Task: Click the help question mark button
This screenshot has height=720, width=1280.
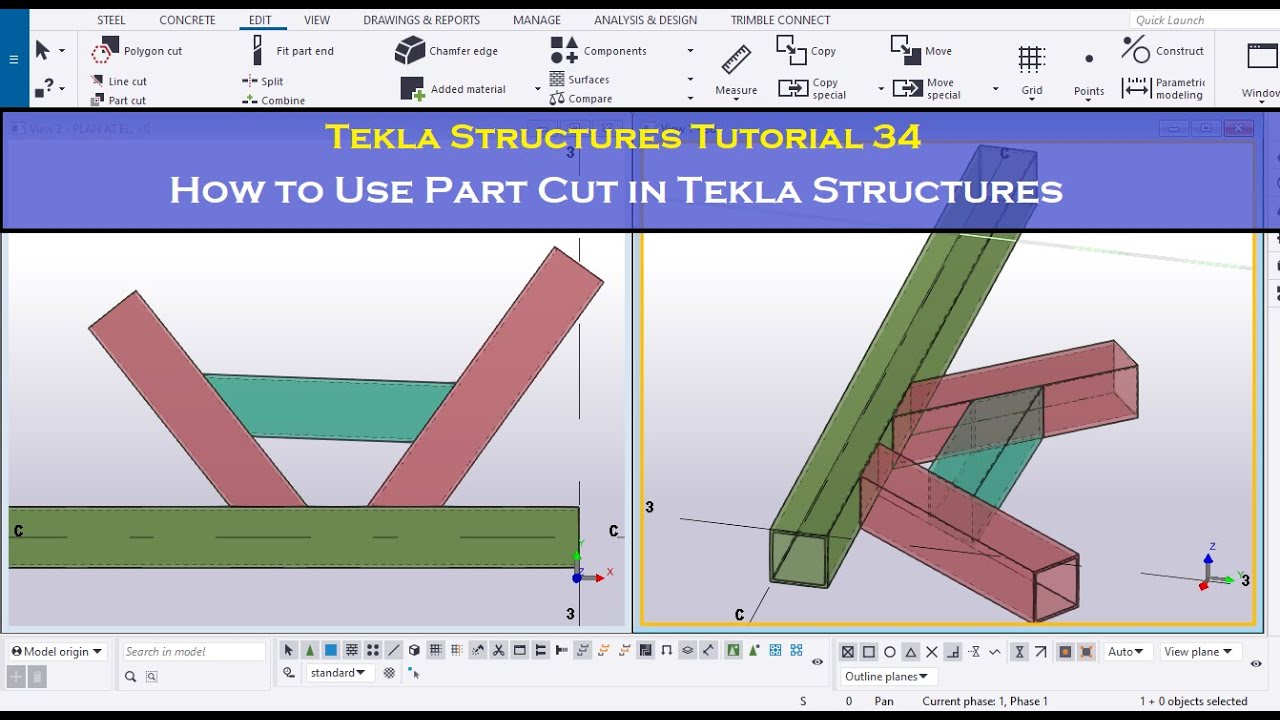Action: (x=44, y=90)
